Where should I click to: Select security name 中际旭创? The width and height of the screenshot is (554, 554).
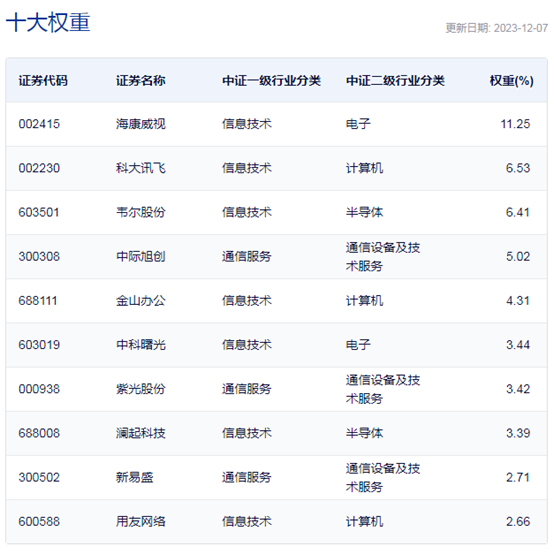pos(141,257)
